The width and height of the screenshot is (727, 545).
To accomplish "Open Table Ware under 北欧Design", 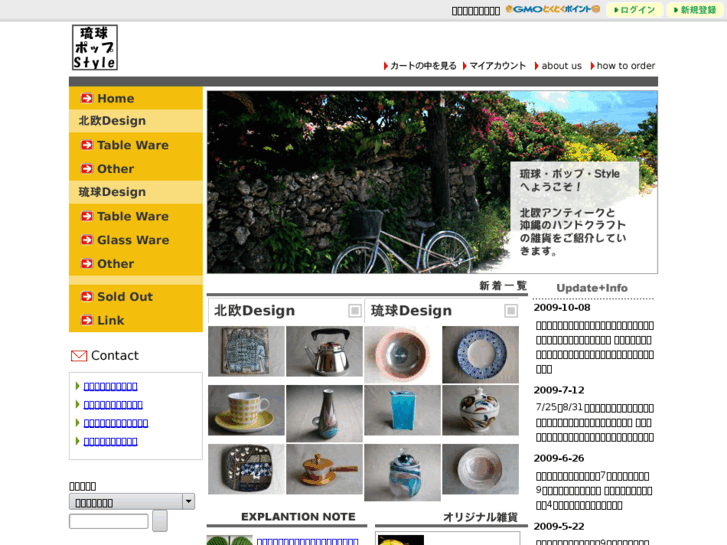I will 133,145.
